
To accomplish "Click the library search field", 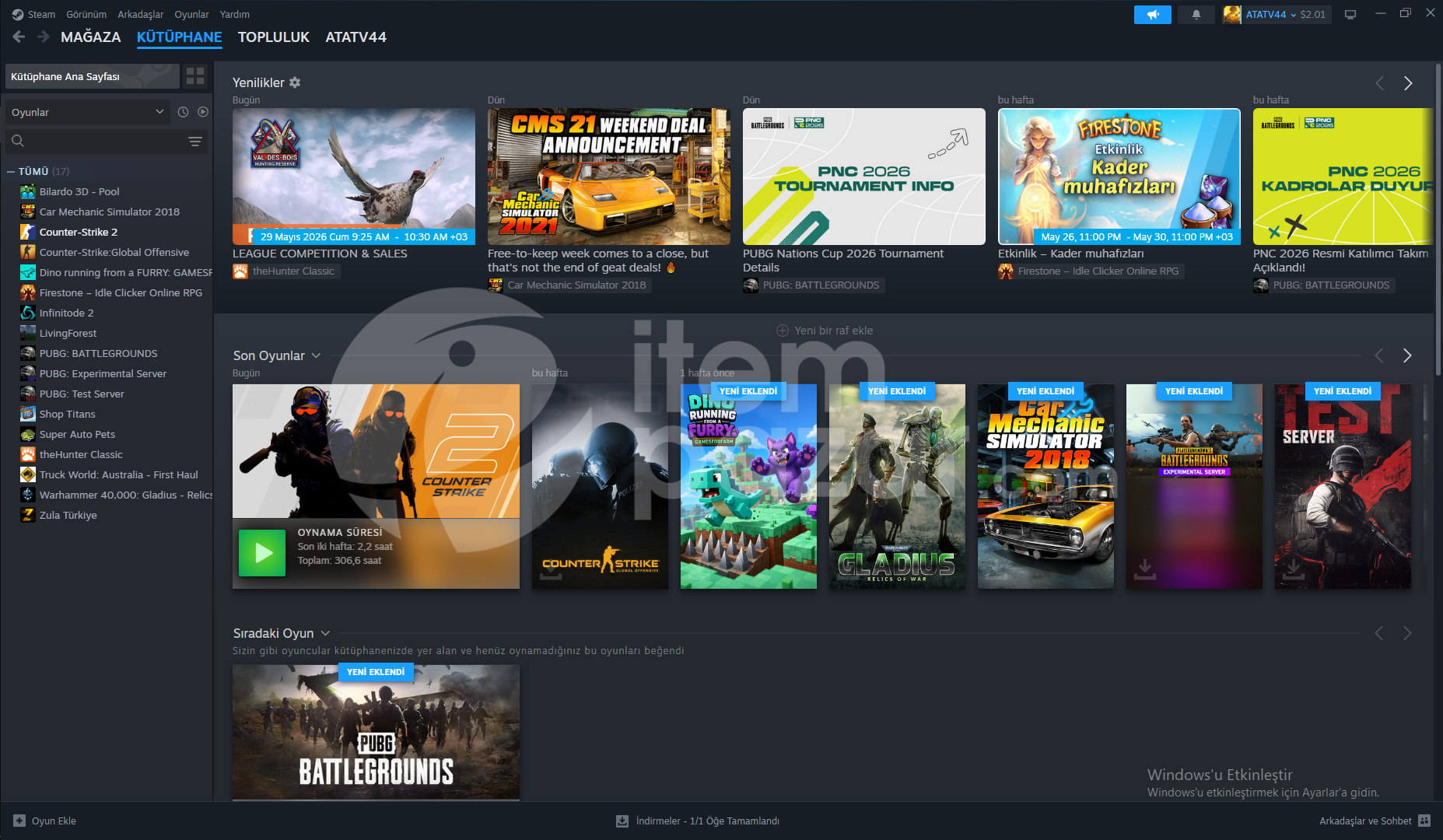I will pos(97,141).
